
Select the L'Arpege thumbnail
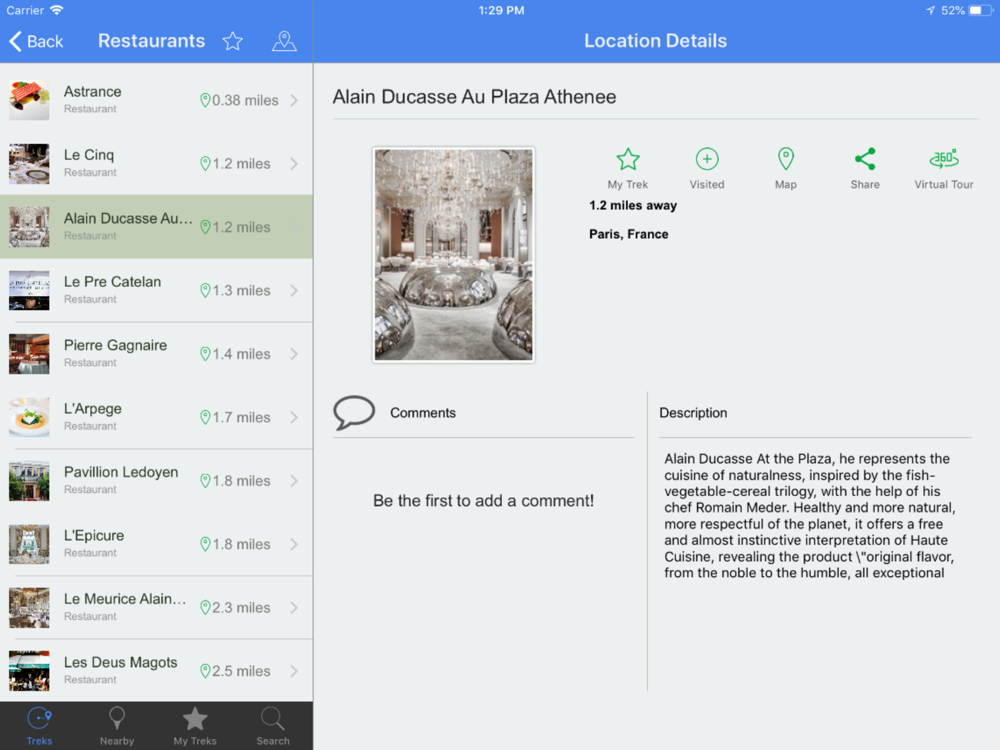point(29,418)
